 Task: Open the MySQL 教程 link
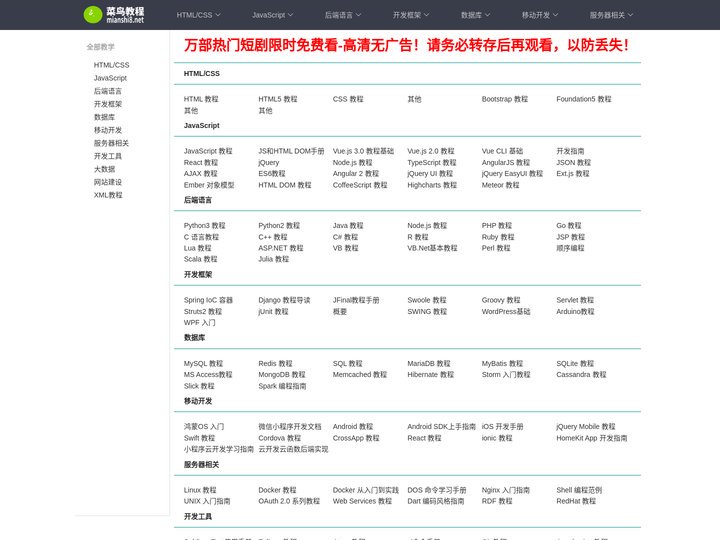[x=203, y=364]
